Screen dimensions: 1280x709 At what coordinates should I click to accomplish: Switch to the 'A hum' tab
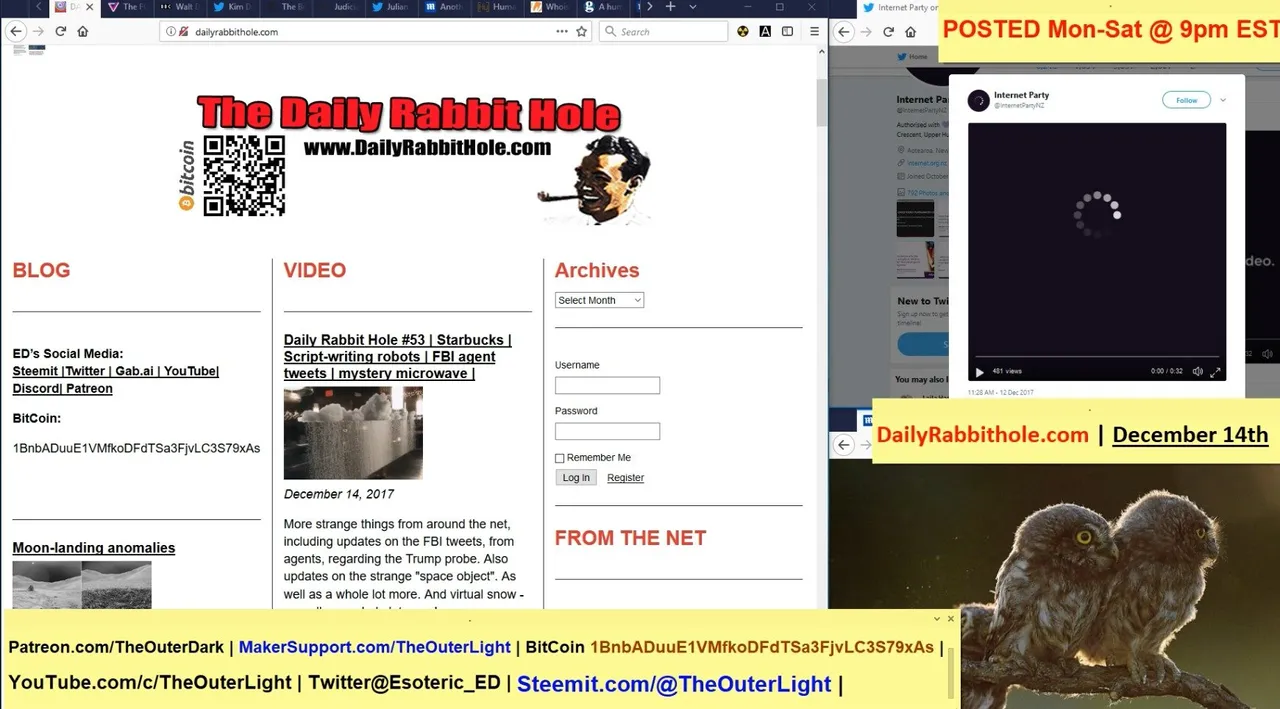click(604, 7)
